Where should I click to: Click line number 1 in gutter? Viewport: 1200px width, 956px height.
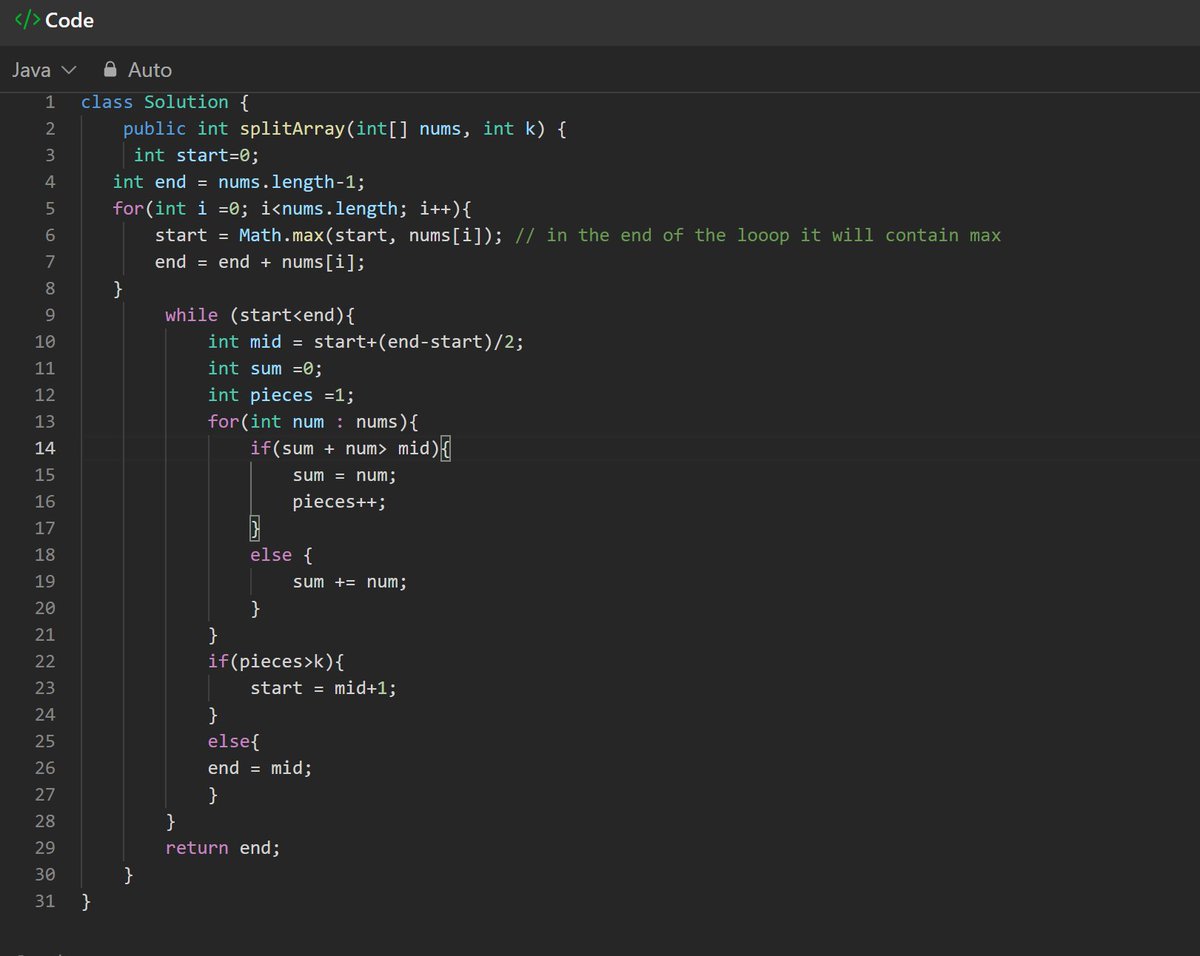[x=49, y=102]
